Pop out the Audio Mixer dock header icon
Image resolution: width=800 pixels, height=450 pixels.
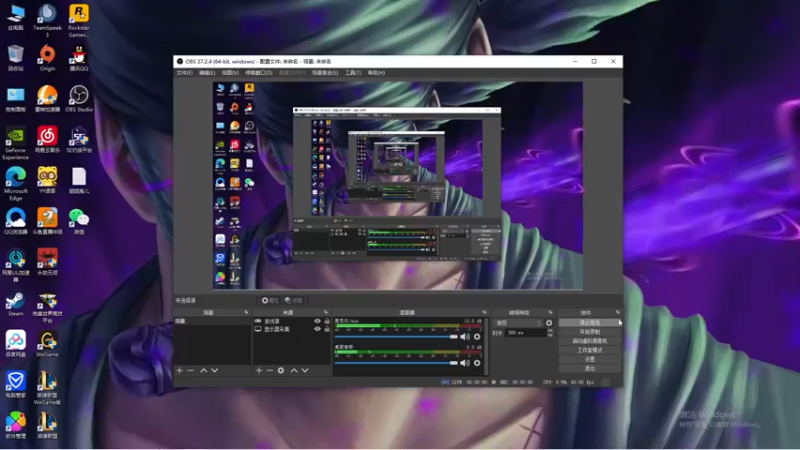tap(485, 312)
